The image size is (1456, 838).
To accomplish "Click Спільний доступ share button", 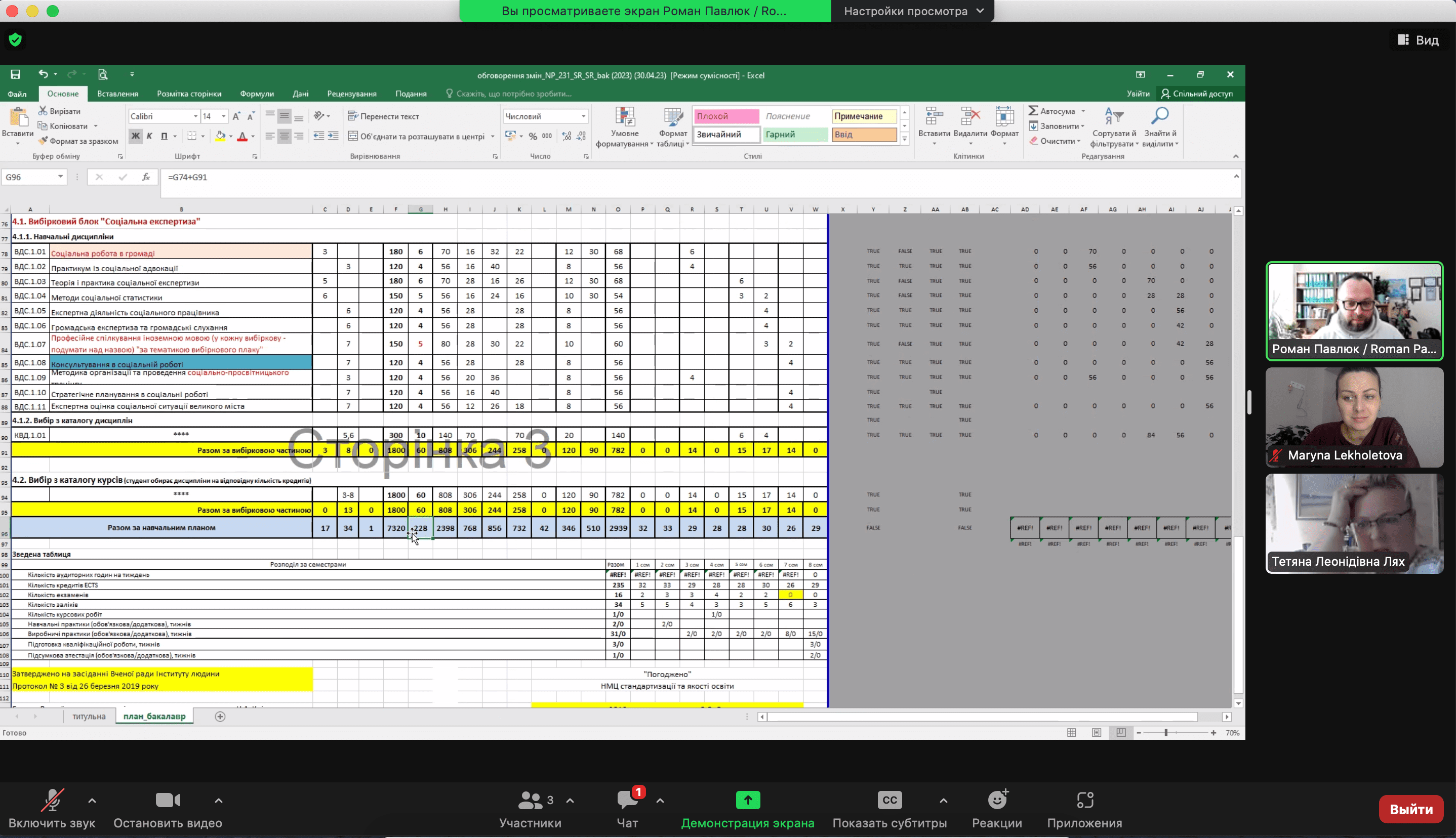I will (1197, 94).
